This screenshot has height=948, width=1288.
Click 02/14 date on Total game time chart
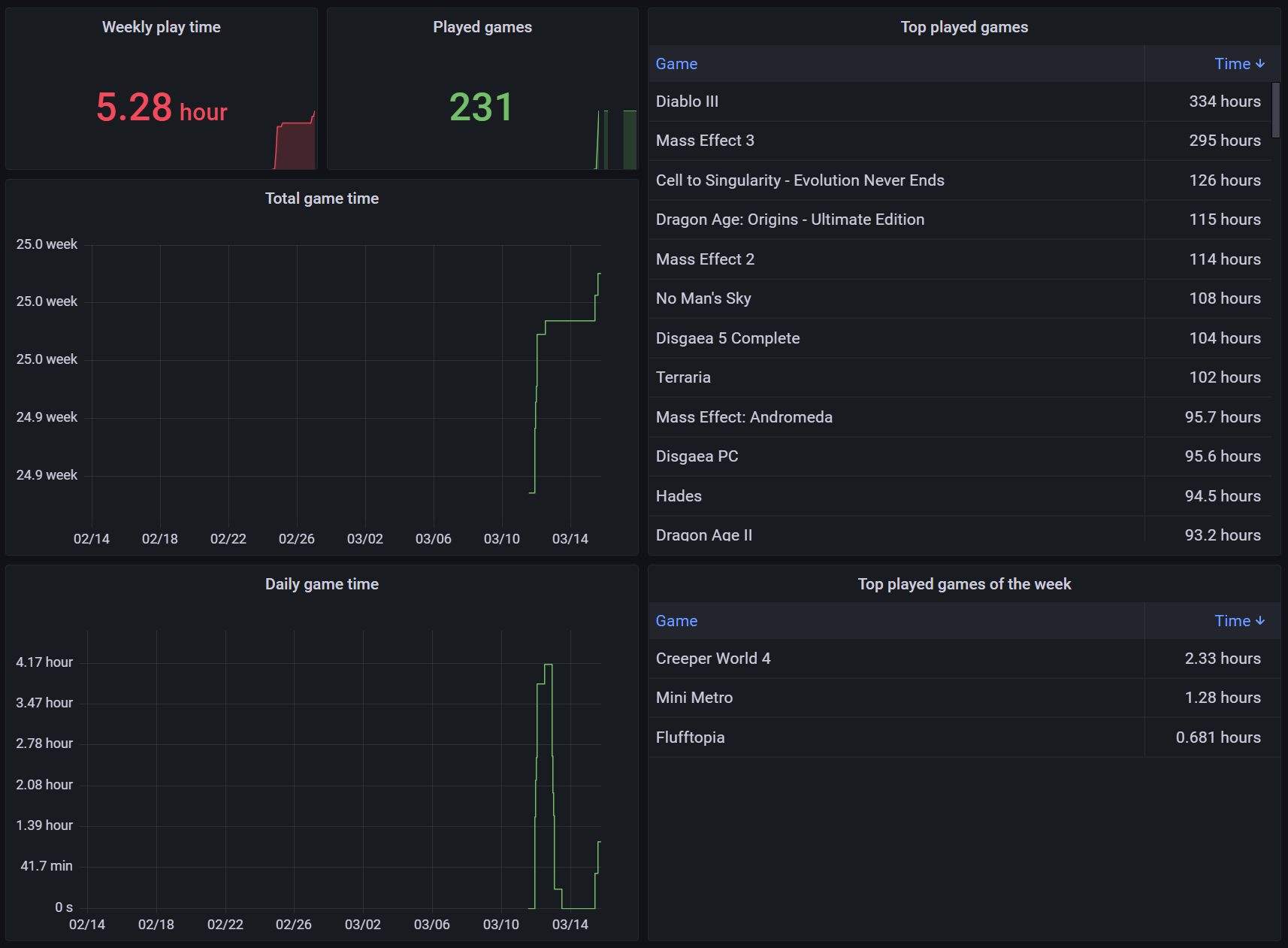pyautogui.click(x=92, y=539)
